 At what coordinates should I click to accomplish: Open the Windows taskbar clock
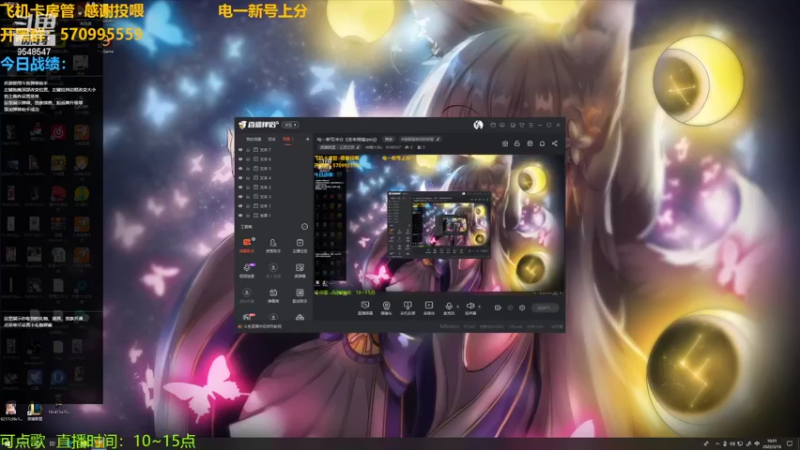click(x=772, y=443)
